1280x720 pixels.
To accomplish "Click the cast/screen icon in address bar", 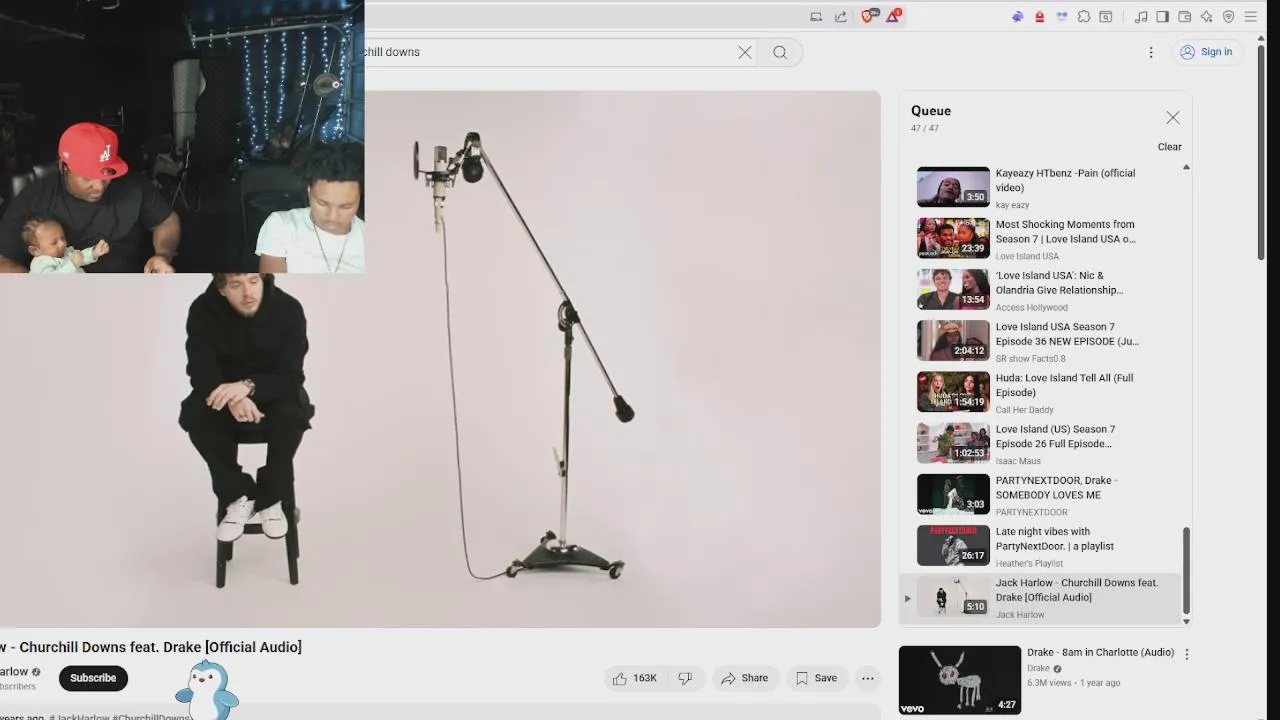I will 816,16.
